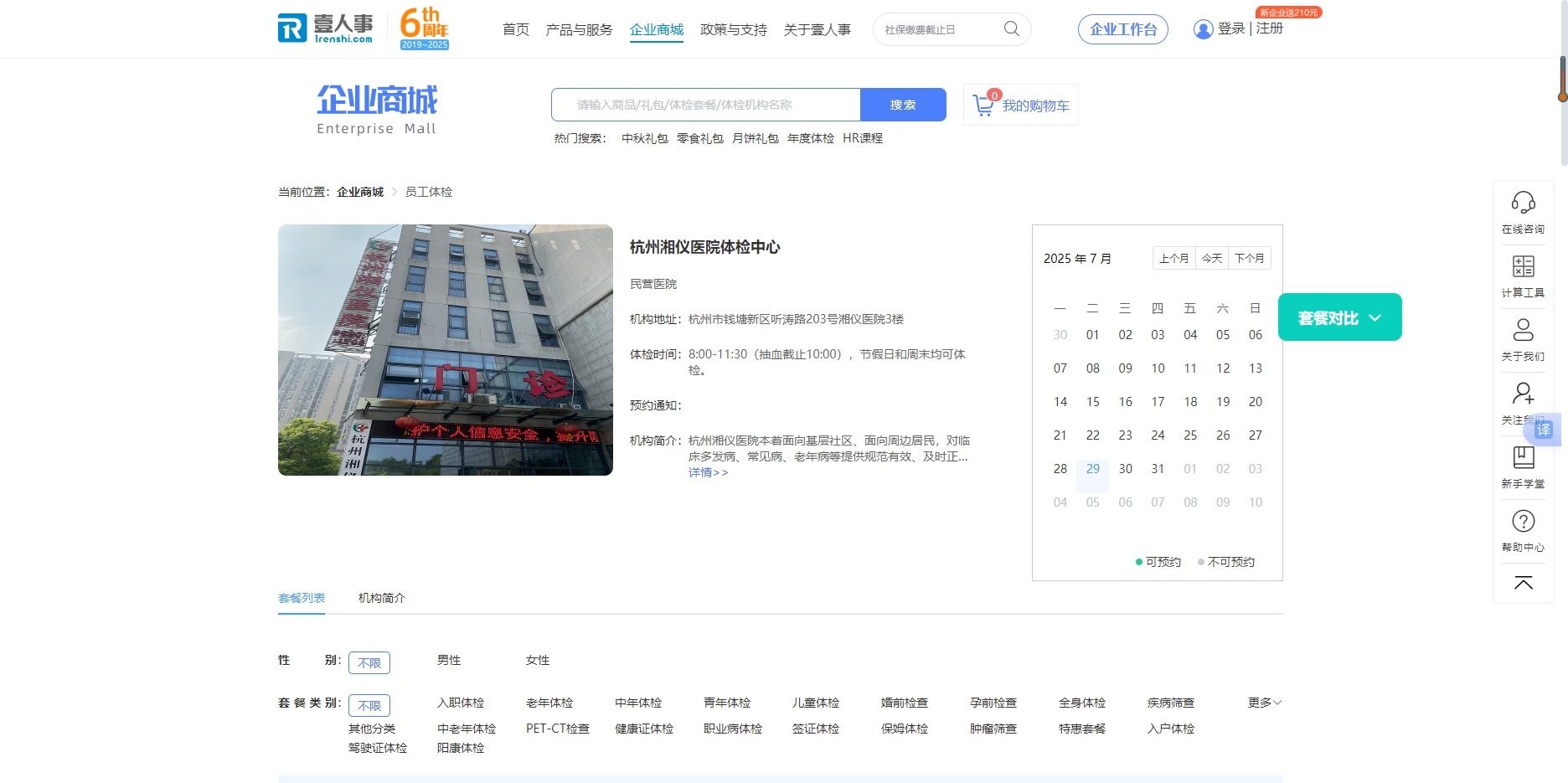Open the shopping cart icon

coord(983,106)
